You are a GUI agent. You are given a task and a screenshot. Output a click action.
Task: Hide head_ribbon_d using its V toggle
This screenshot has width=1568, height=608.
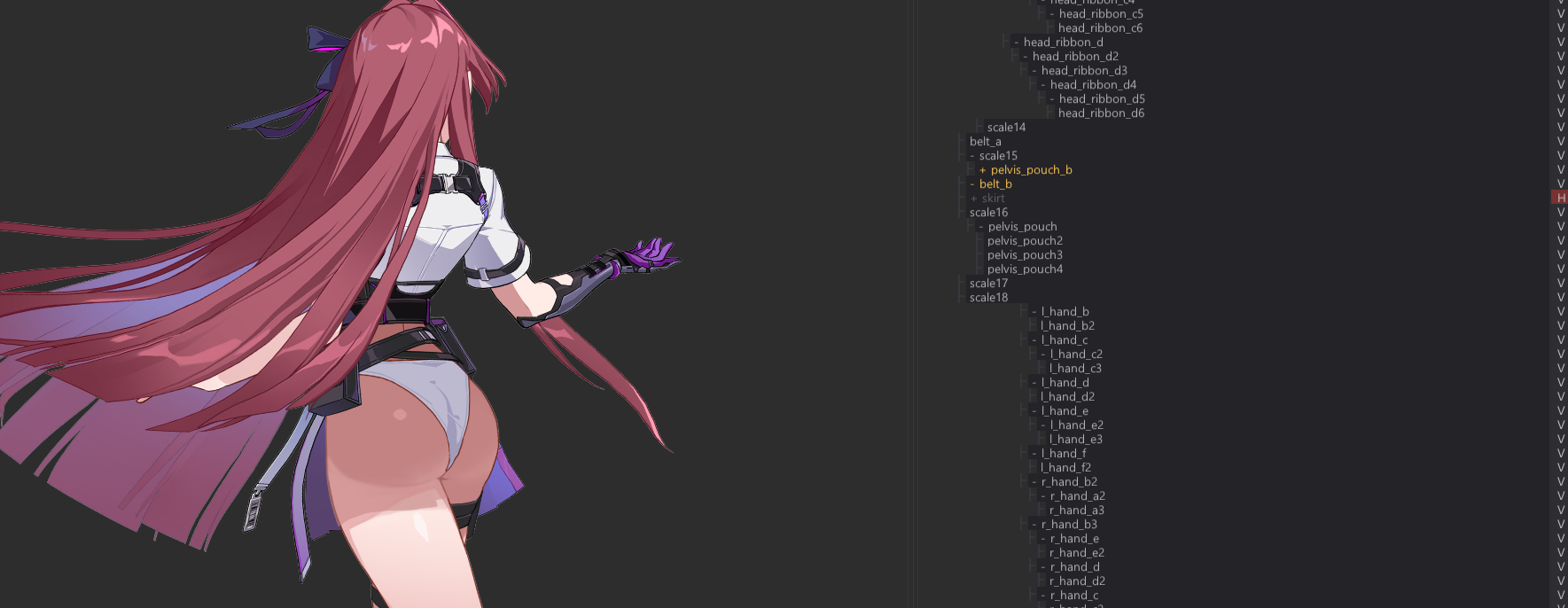1561,42
